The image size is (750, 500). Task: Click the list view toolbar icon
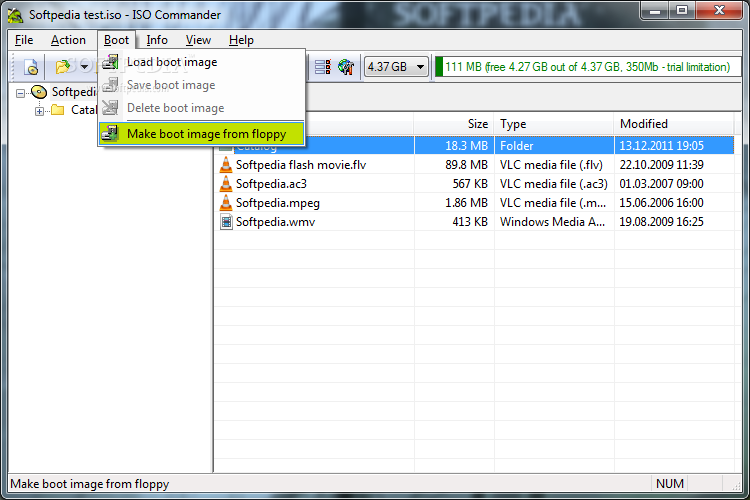322,67
